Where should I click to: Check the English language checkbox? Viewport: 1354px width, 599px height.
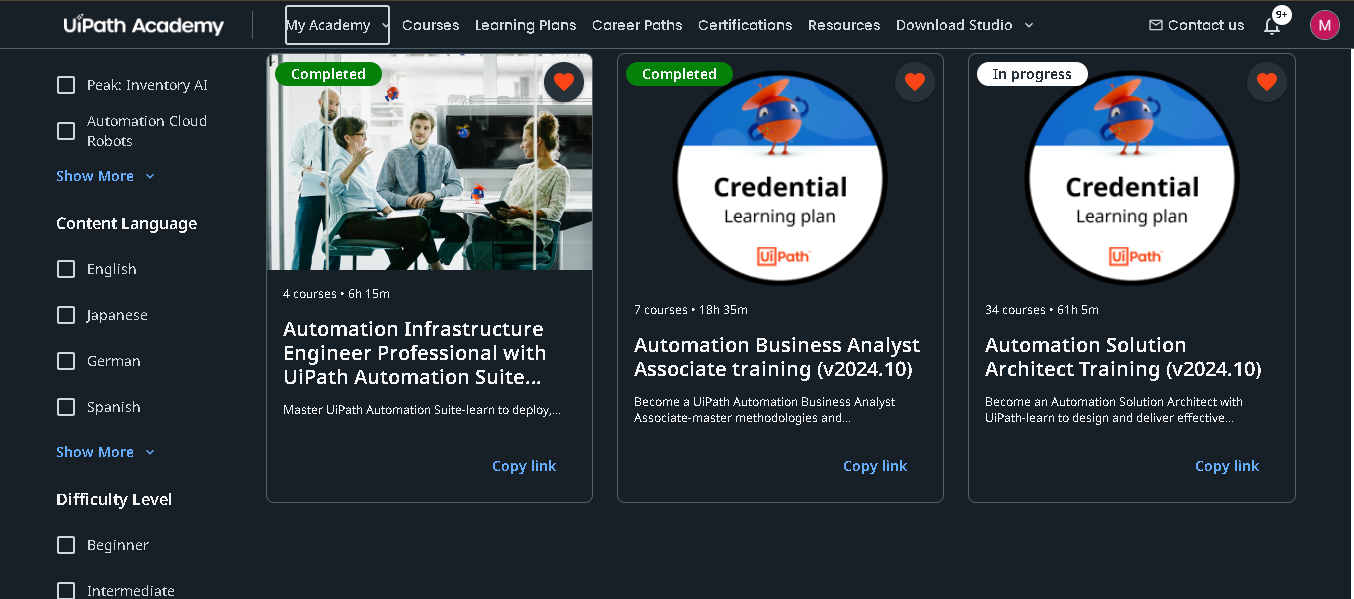point(66,269)
